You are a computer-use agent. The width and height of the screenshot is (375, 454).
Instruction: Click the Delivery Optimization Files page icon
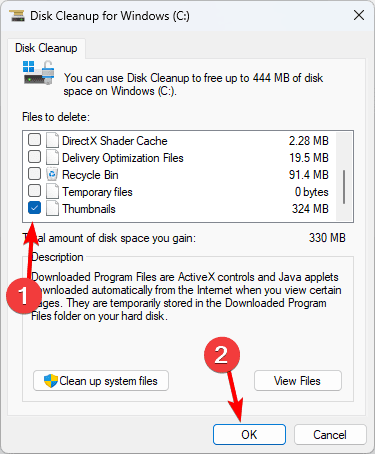(x=52, y=157)
